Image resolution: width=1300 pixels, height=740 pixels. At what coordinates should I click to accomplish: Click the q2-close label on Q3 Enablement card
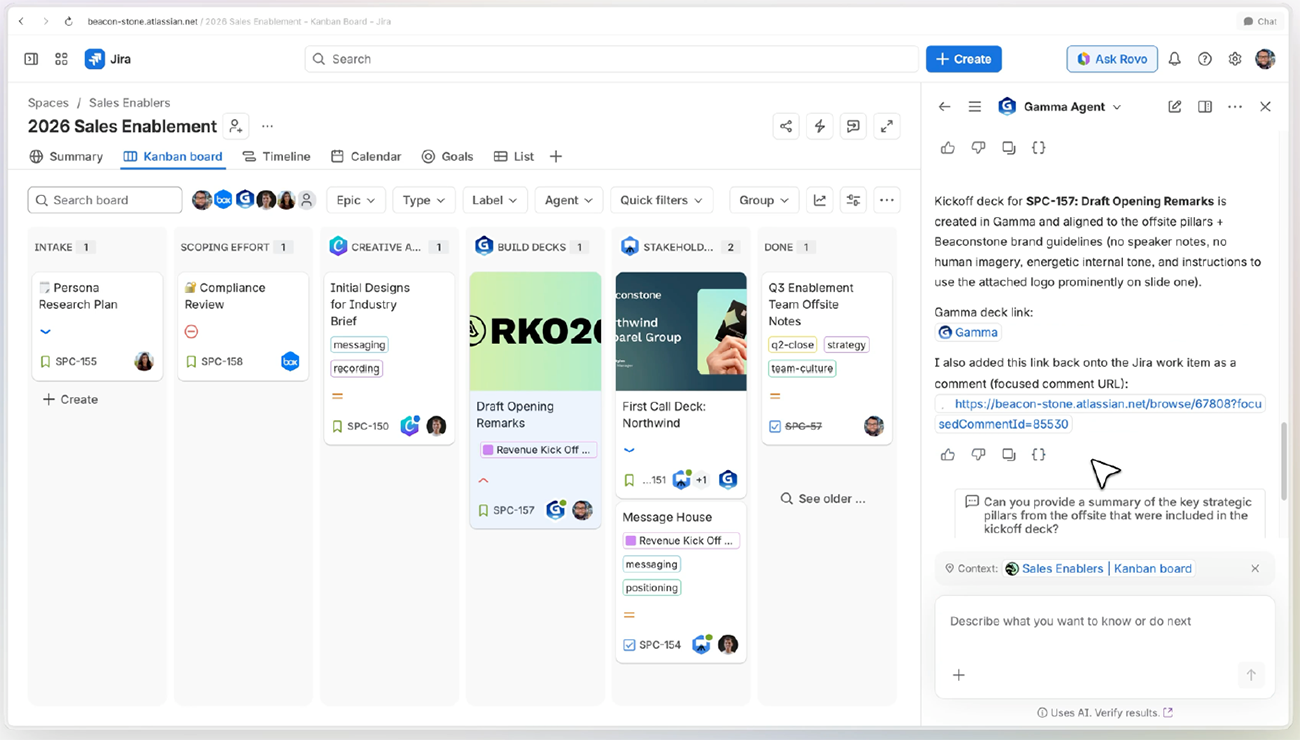click(x=792, y=345)
